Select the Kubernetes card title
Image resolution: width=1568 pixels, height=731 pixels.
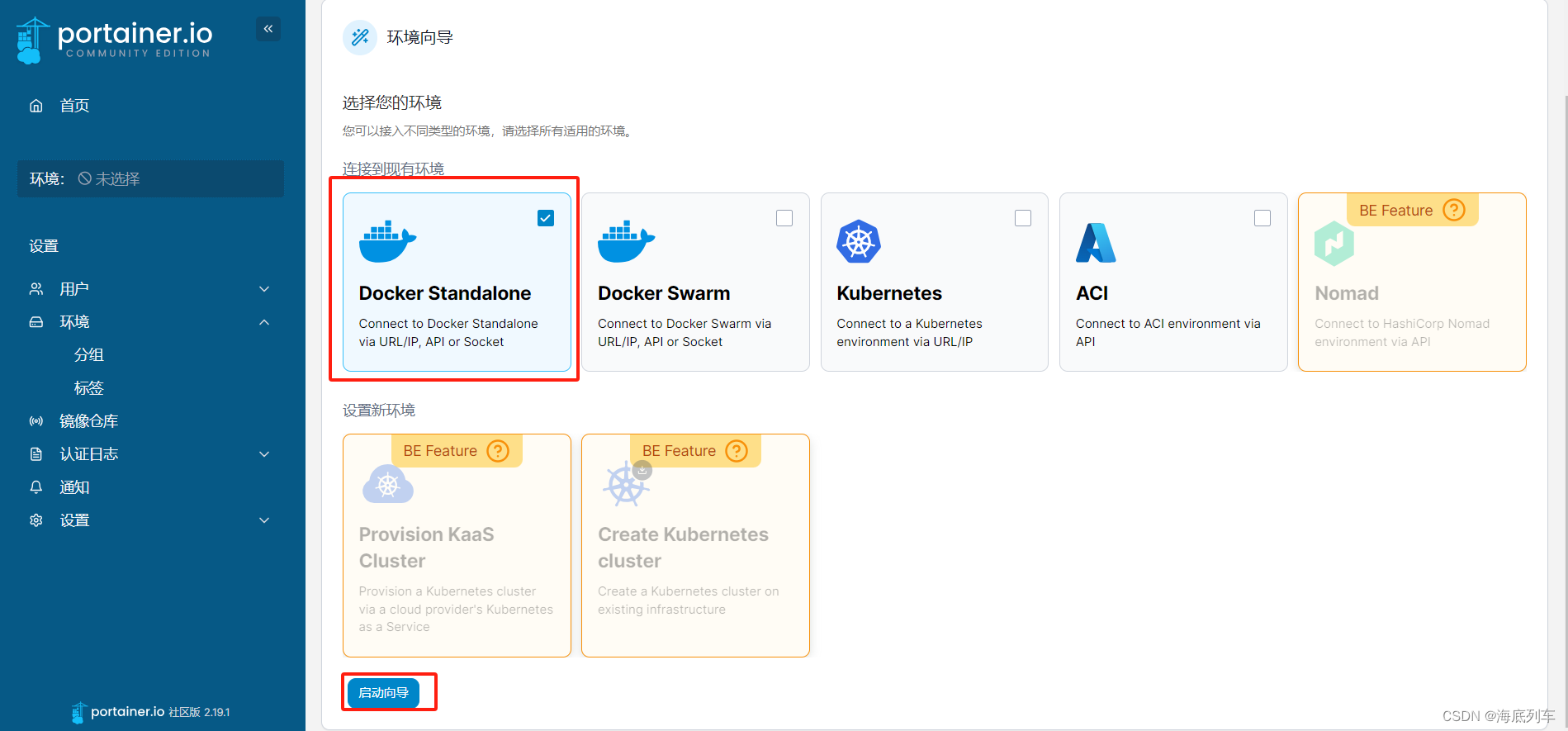point(889,293)
